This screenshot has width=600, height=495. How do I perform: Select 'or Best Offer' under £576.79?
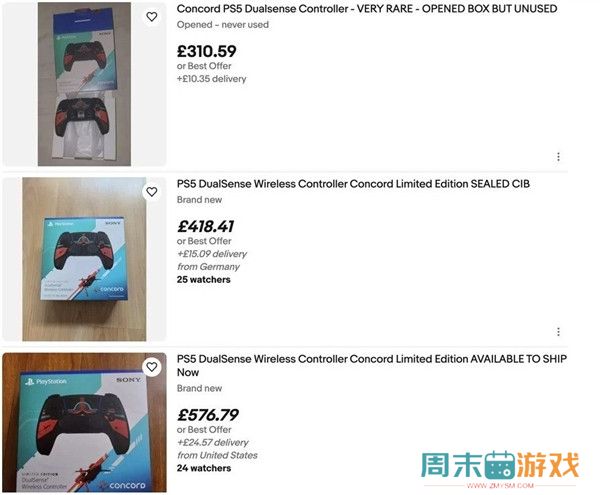tap(204, 430)
